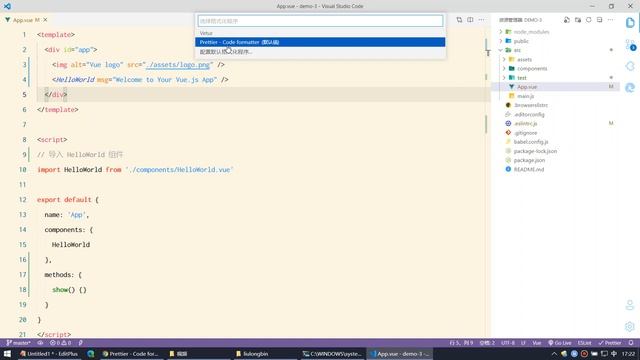
Task: Choose Prettier - Code formatter as default
Action: pyautogui.click(x=320, y=42)
